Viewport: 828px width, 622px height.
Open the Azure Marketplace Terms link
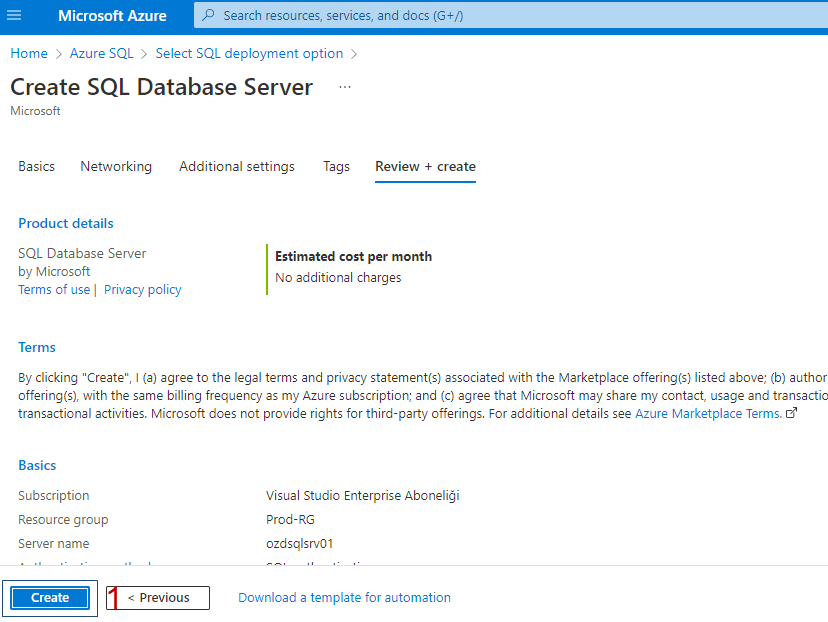coord(708,413)
